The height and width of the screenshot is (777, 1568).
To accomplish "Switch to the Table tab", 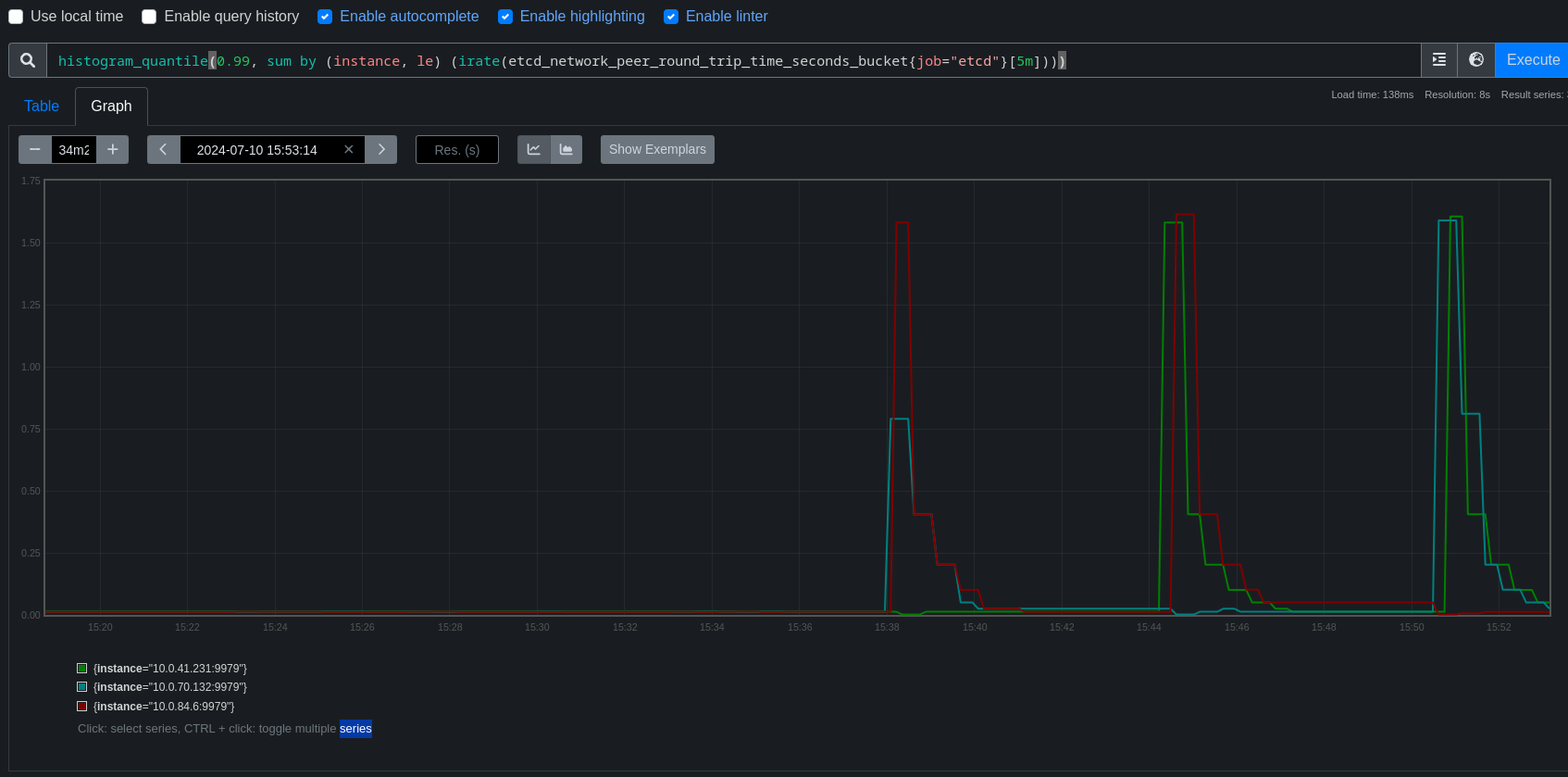I will pos(42,107).
